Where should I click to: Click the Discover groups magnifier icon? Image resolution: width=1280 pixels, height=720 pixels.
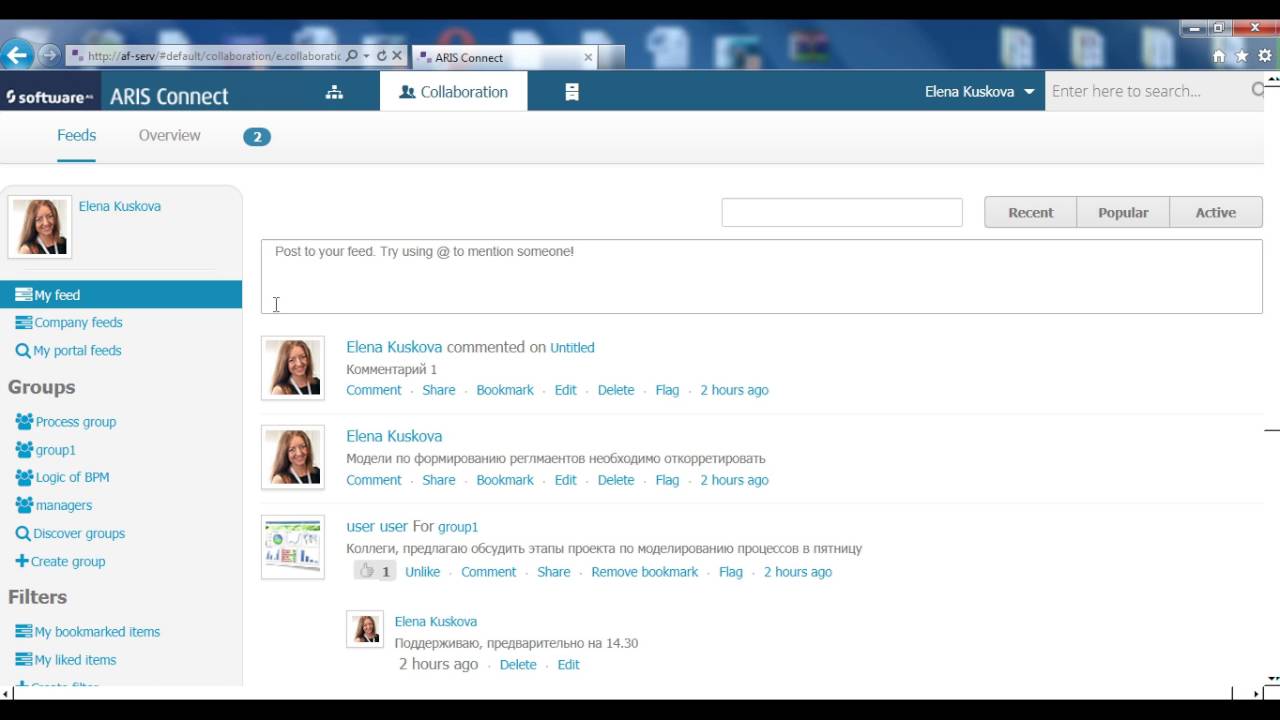23,534
